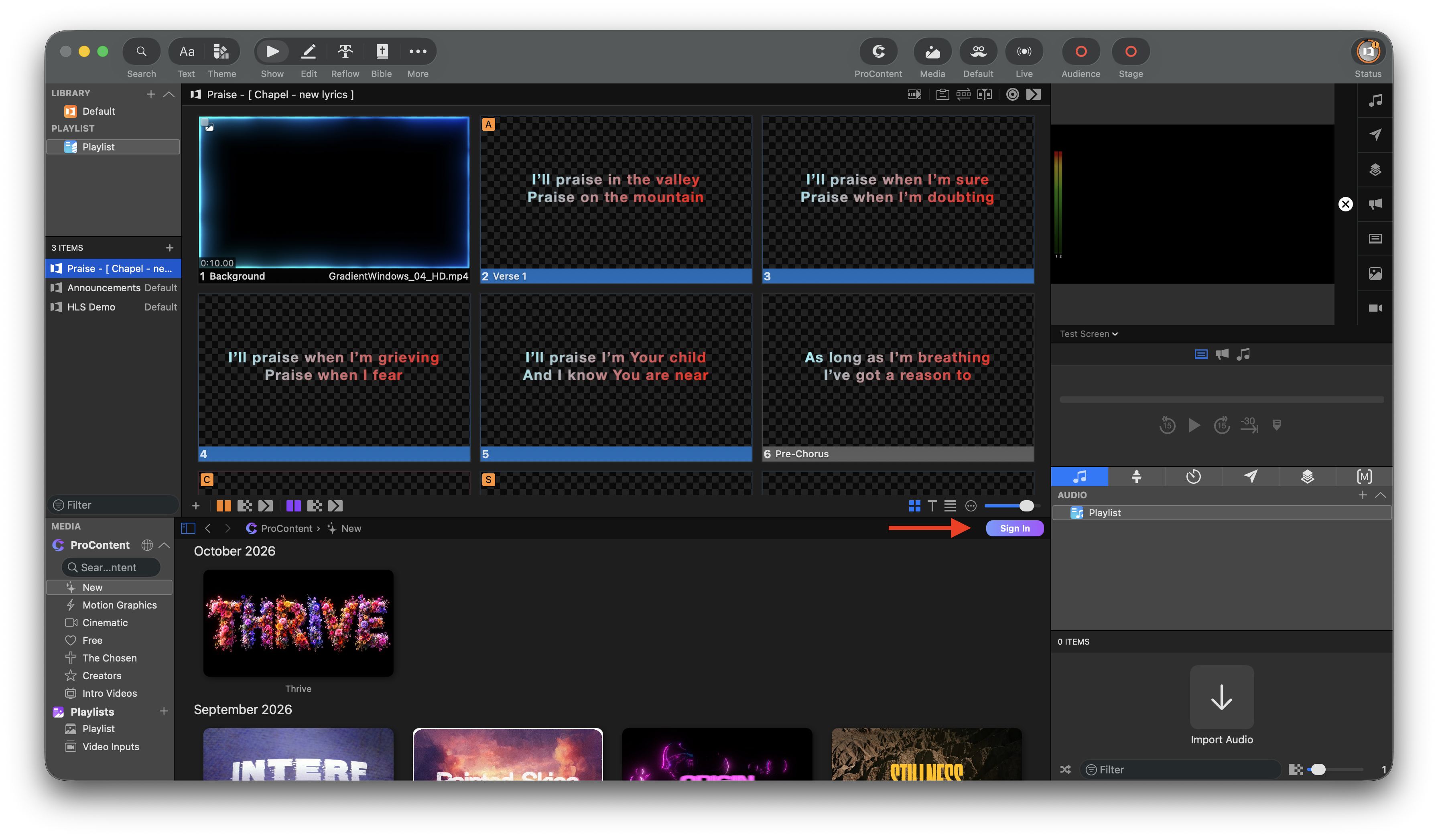Switch slide view to text-only view

tap(932, 505)
